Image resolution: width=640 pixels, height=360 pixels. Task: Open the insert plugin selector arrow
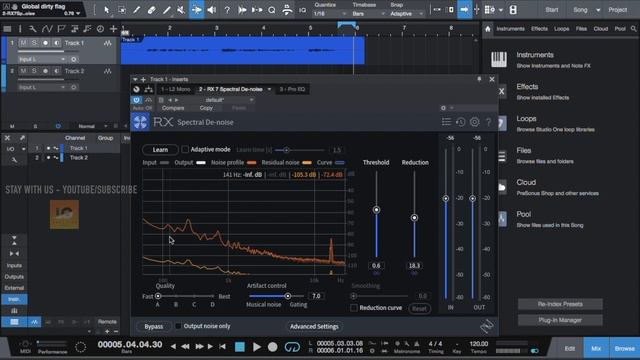[x=269, y=89]
